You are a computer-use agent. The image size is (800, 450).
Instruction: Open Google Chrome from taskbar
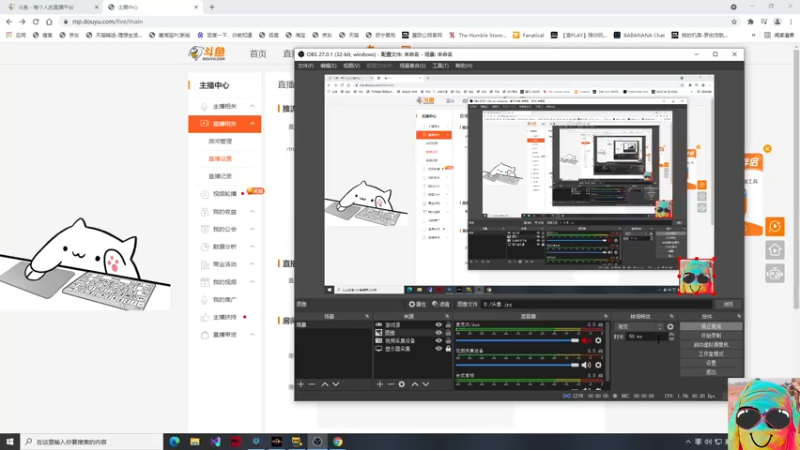coord(338,442)
